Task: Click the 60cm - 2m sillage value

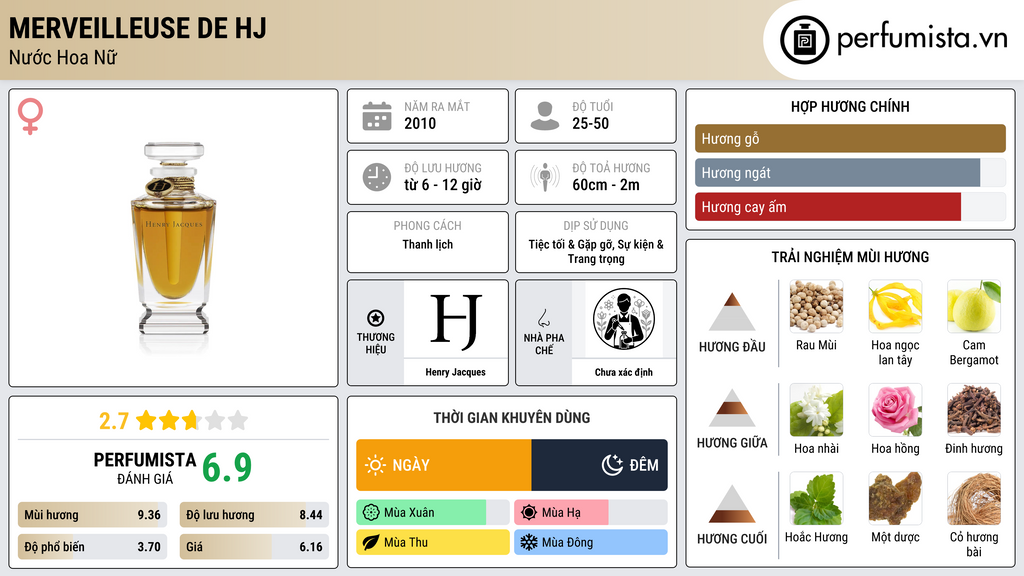Action: click(606, 185)
